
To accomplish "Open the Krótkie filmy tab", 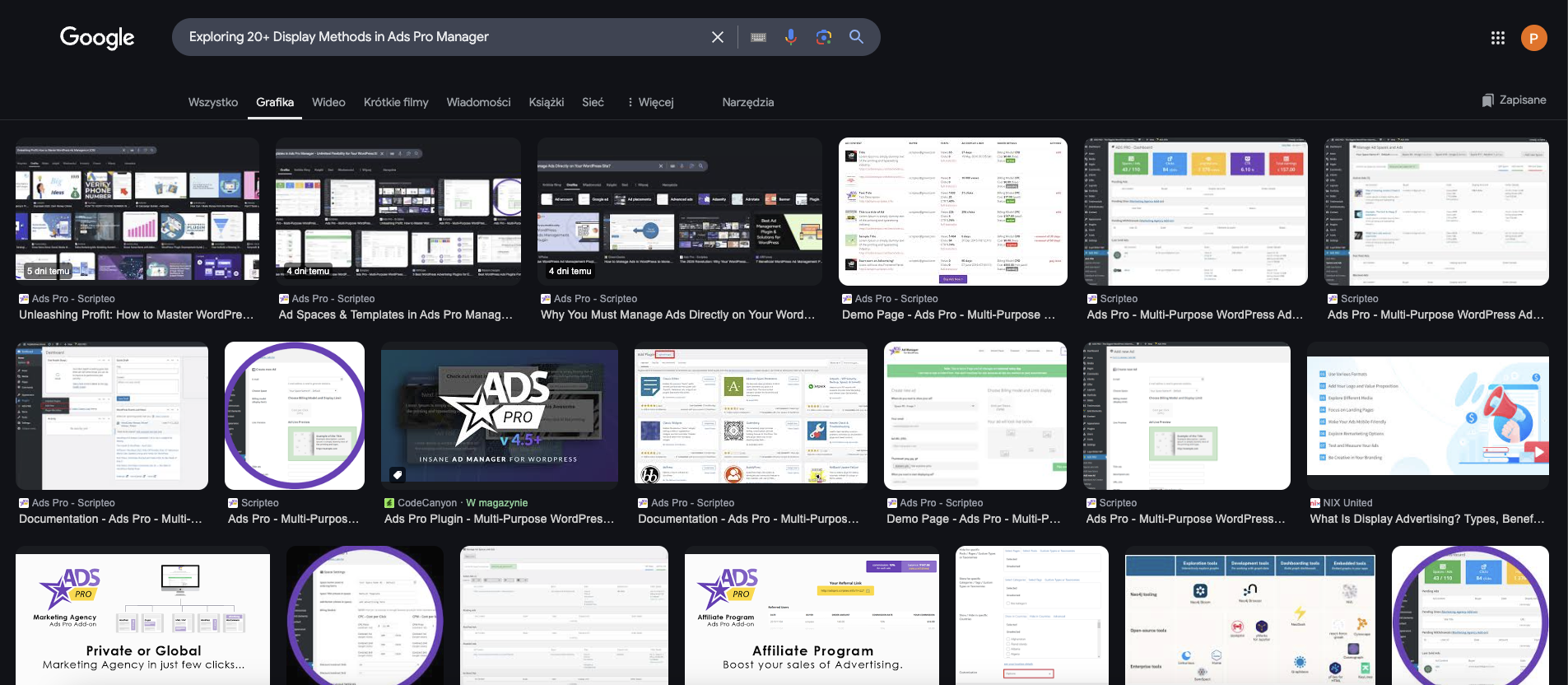I will [x=396, y=102].
